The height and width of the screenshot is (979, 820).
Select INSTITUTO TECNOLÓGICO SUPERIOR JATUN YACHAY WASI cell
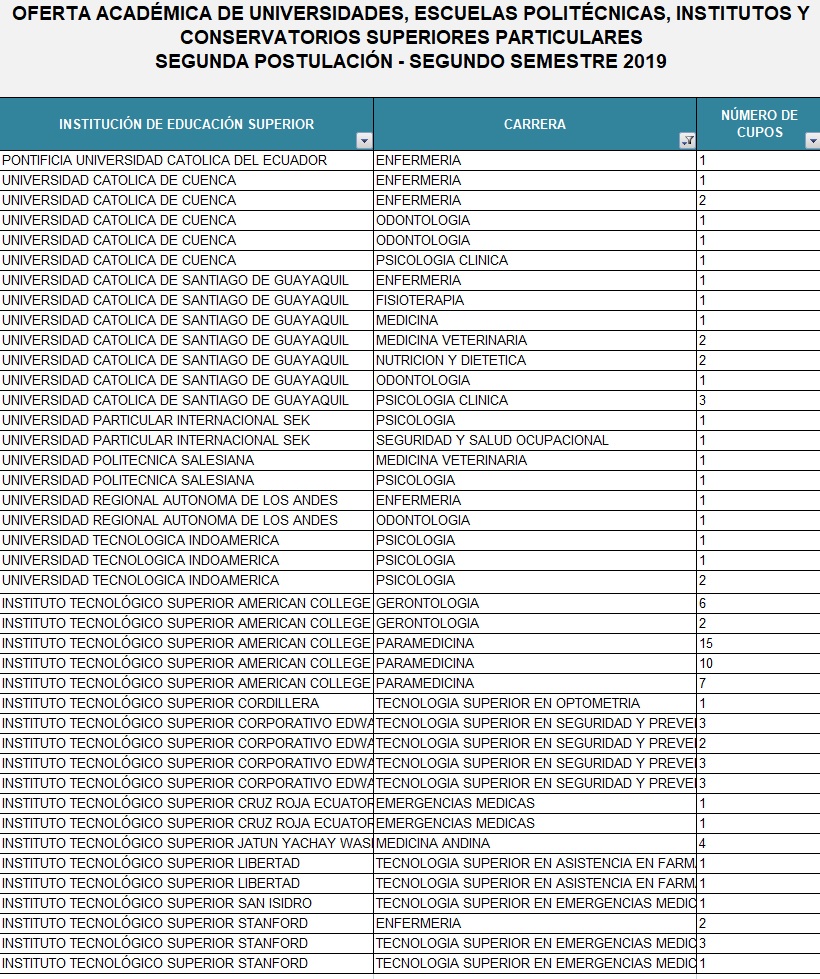(x=187, y=843)
